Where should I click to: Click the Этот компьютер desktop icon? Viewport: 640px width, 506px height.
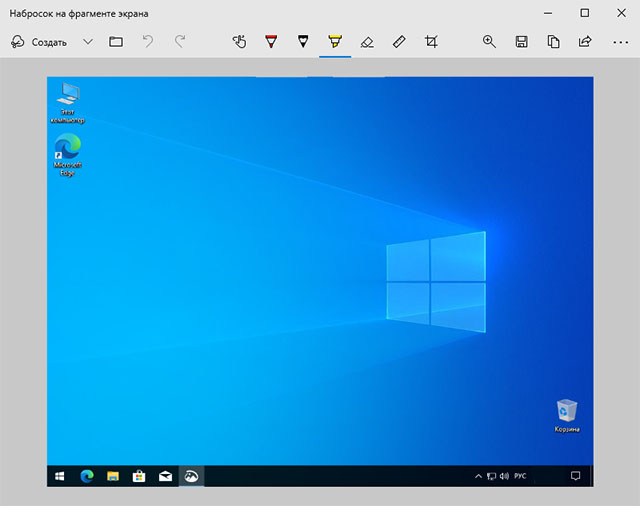68,103
